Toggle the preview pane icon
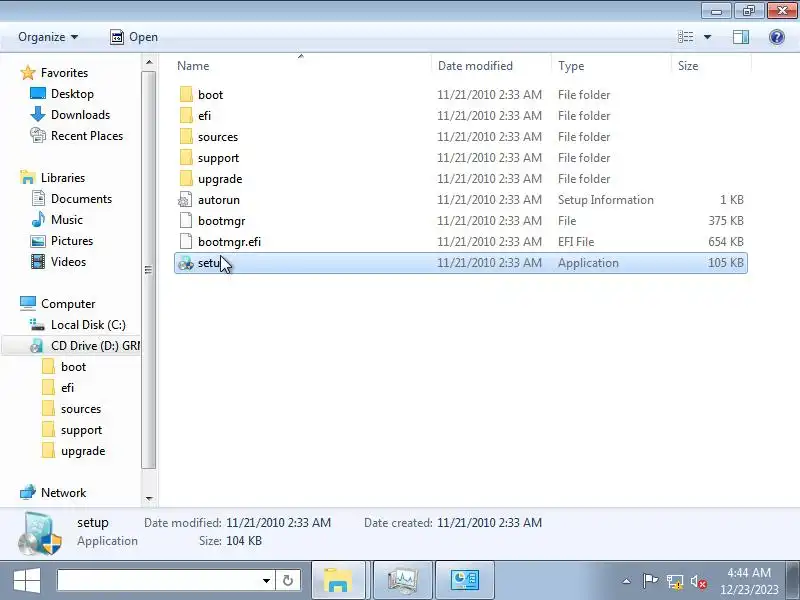Screen dimensions: 800x600 (741, 37)
